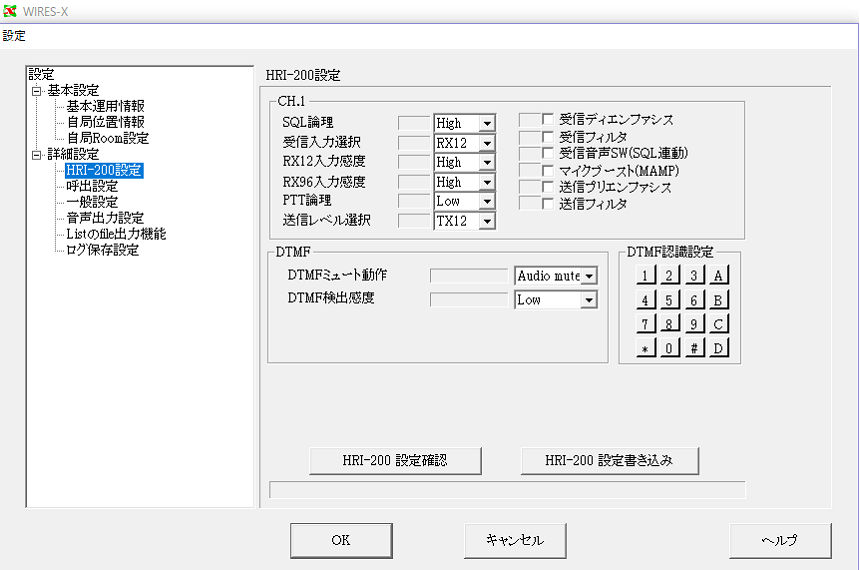860x570 pixels.
Task: Click DTMF keypad button 8
Action: [669, 324]
